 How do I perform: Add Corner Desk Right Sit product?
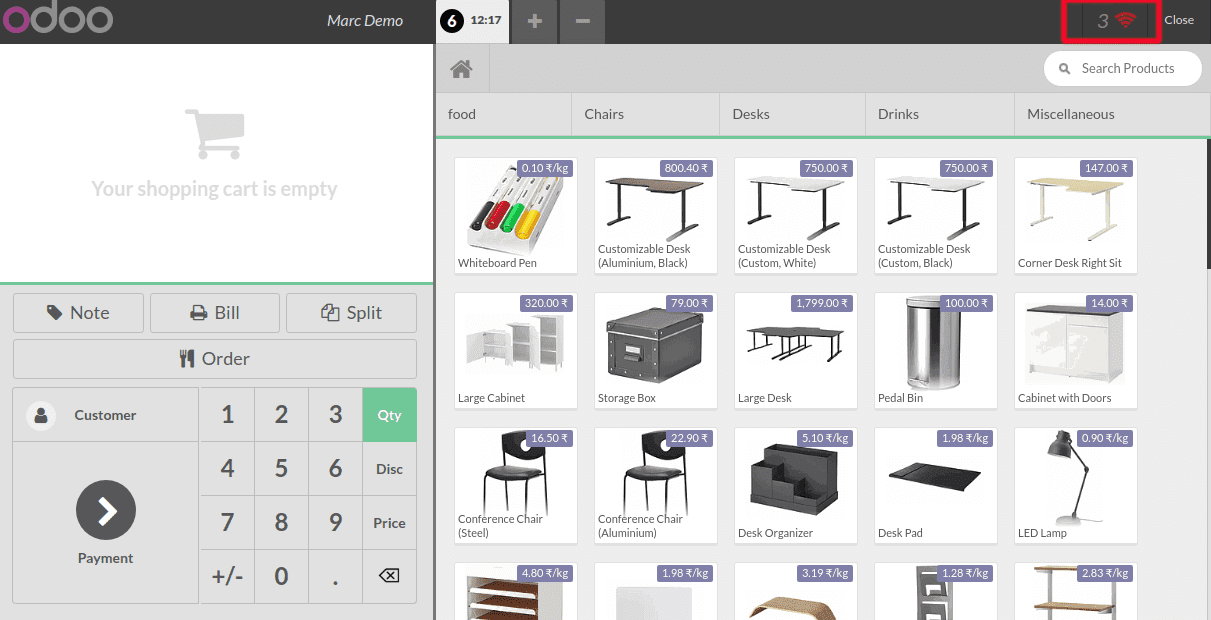click(1076, 215)
